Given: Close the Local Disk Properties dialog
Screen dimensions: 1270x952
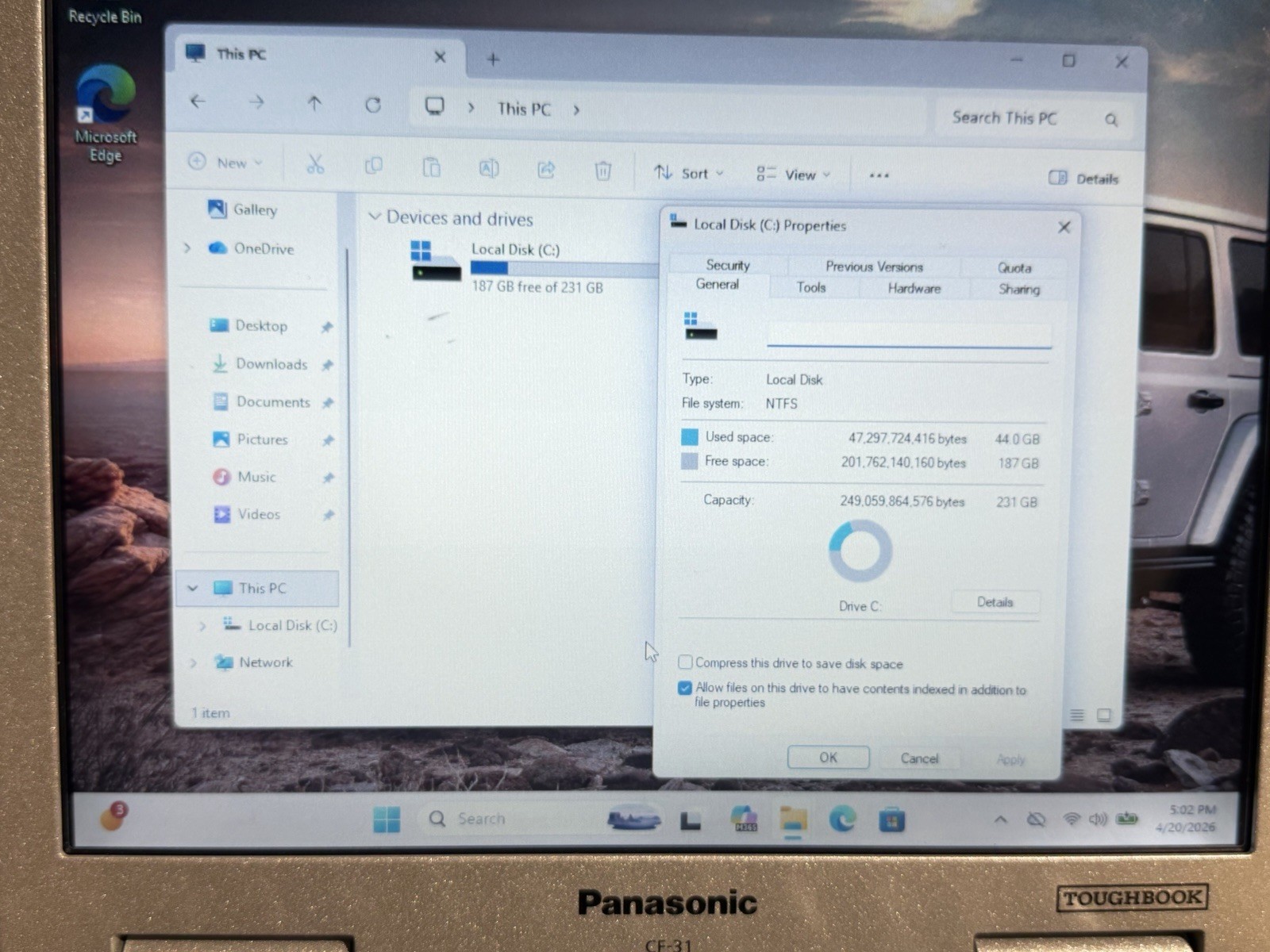Looking at the screenshot, I should pos(1064,228).
